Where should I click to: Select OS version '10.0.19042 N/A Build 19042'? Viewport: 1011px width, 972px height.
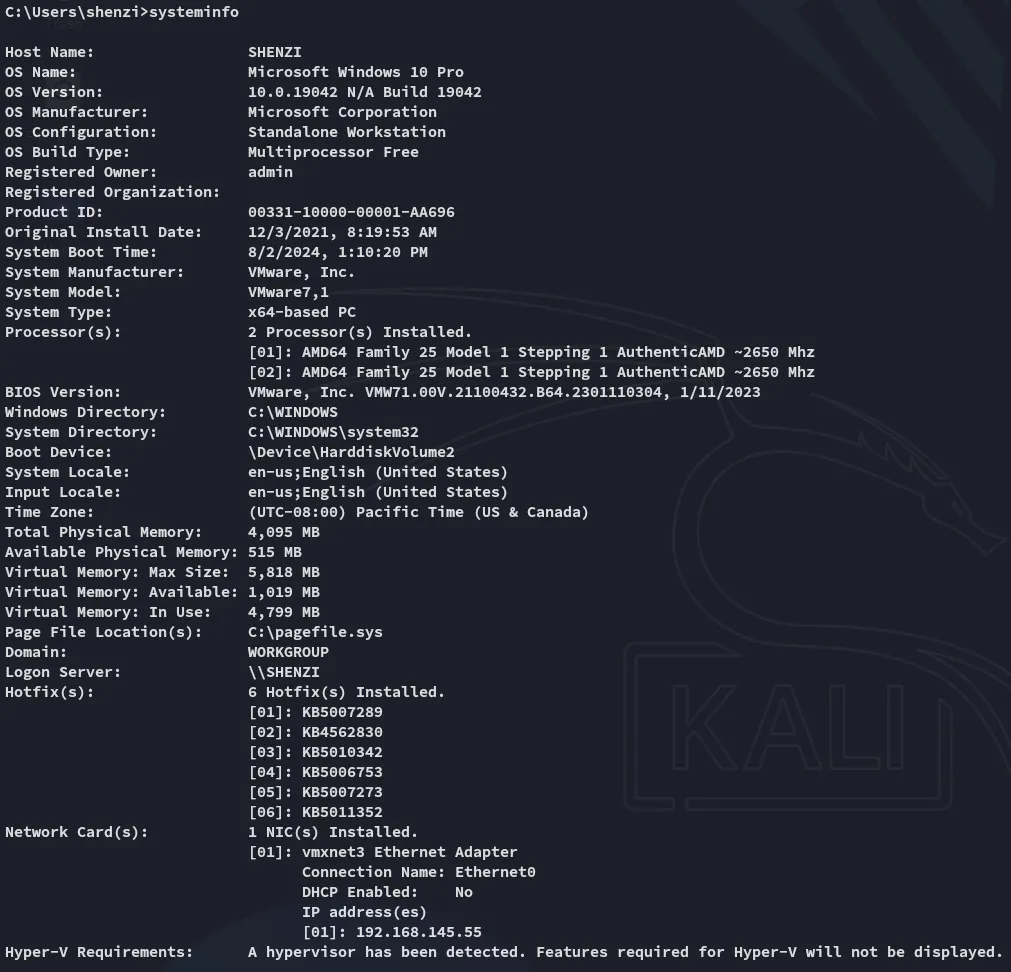(365, 92)
